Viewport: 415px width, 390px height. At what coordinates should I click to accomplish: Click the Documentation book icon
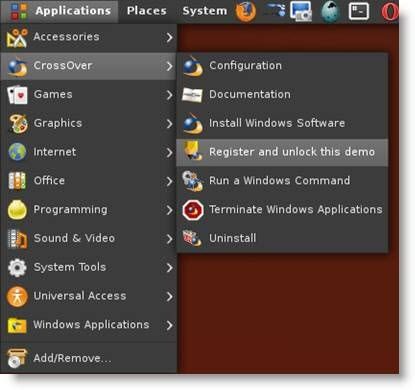coord(192,95)
